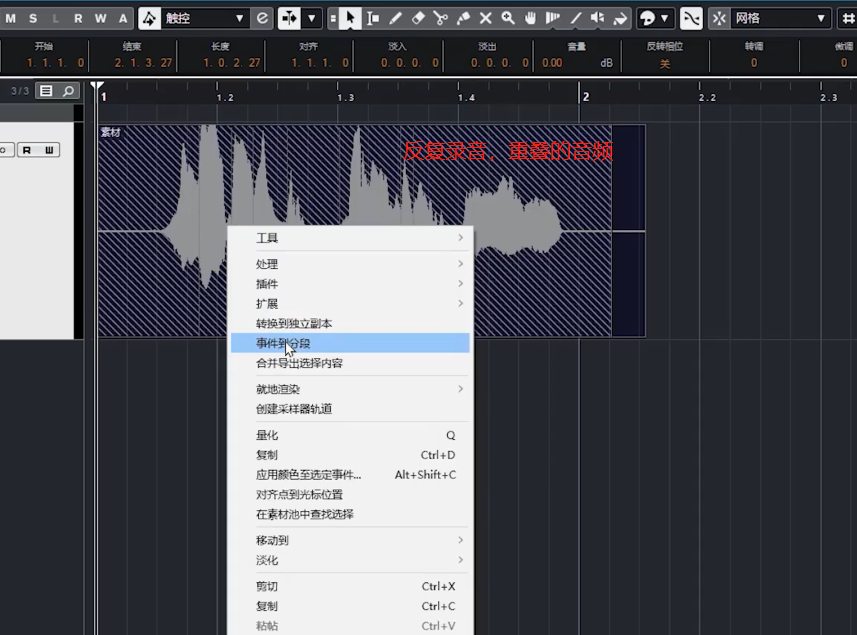This screenshot has width=857, height=635.
Task: Expand the 工具 submenu
Action: pos(350,238)
